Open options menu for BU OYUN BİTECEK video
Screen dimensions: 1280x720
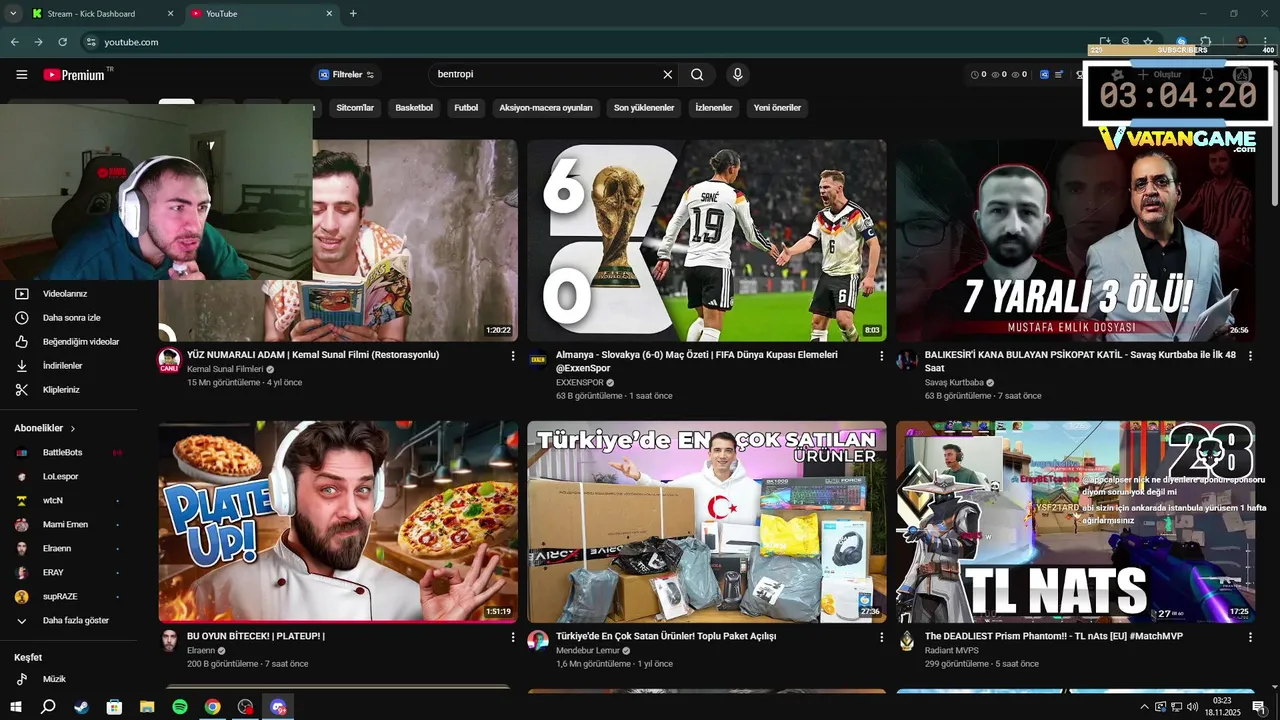[513, 637]
